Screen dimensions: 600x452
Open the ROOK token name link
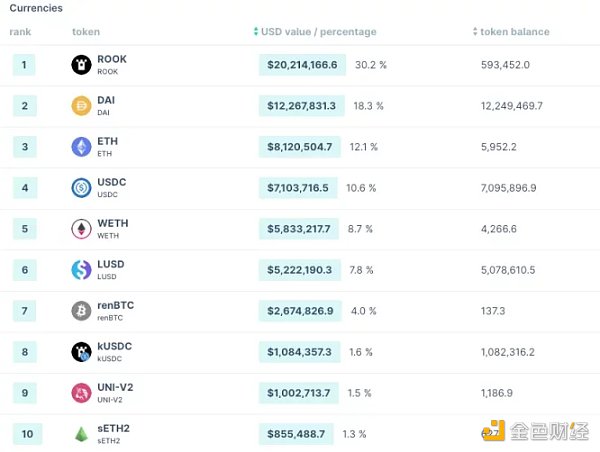click(112, 59)
